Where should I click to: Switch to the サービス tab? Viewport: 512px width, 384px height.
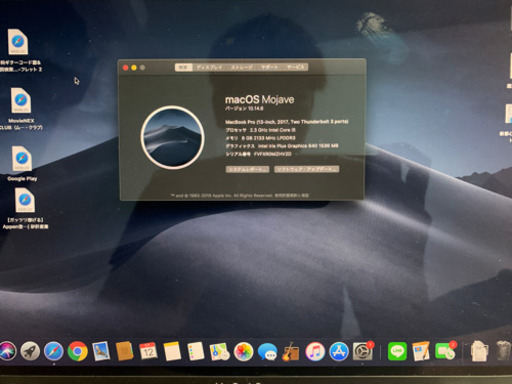pos(295,67)
